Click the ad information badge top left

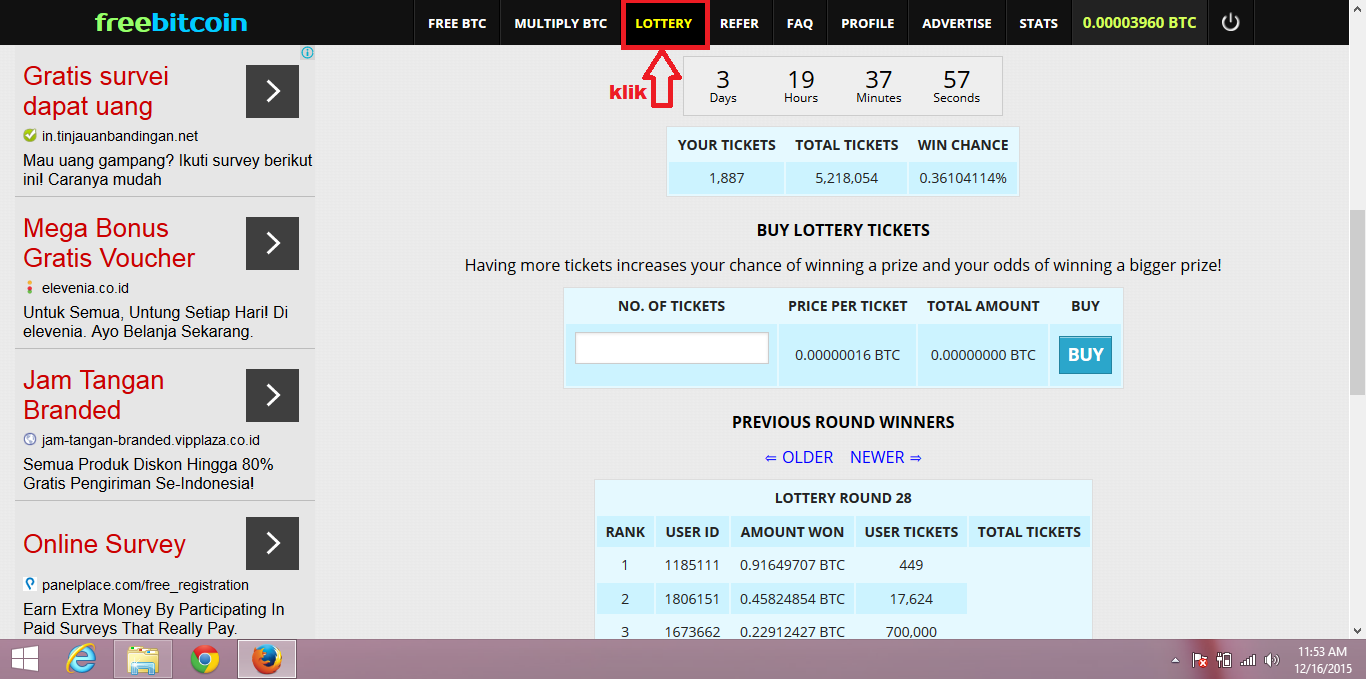[x=308, y=53]
